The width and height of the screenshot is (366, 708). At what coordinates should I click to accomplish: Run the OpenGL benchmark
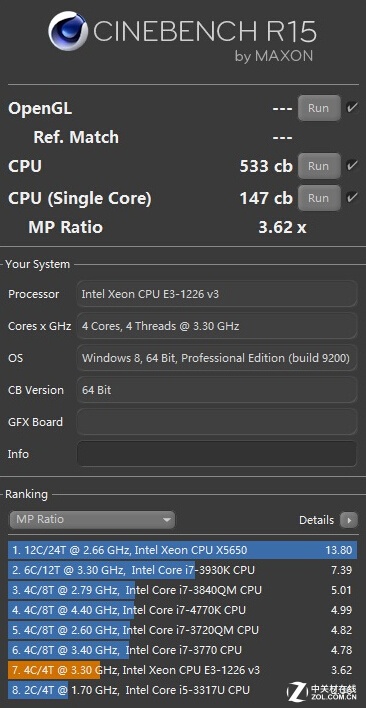pyautogui.click(x=319, y=108)
